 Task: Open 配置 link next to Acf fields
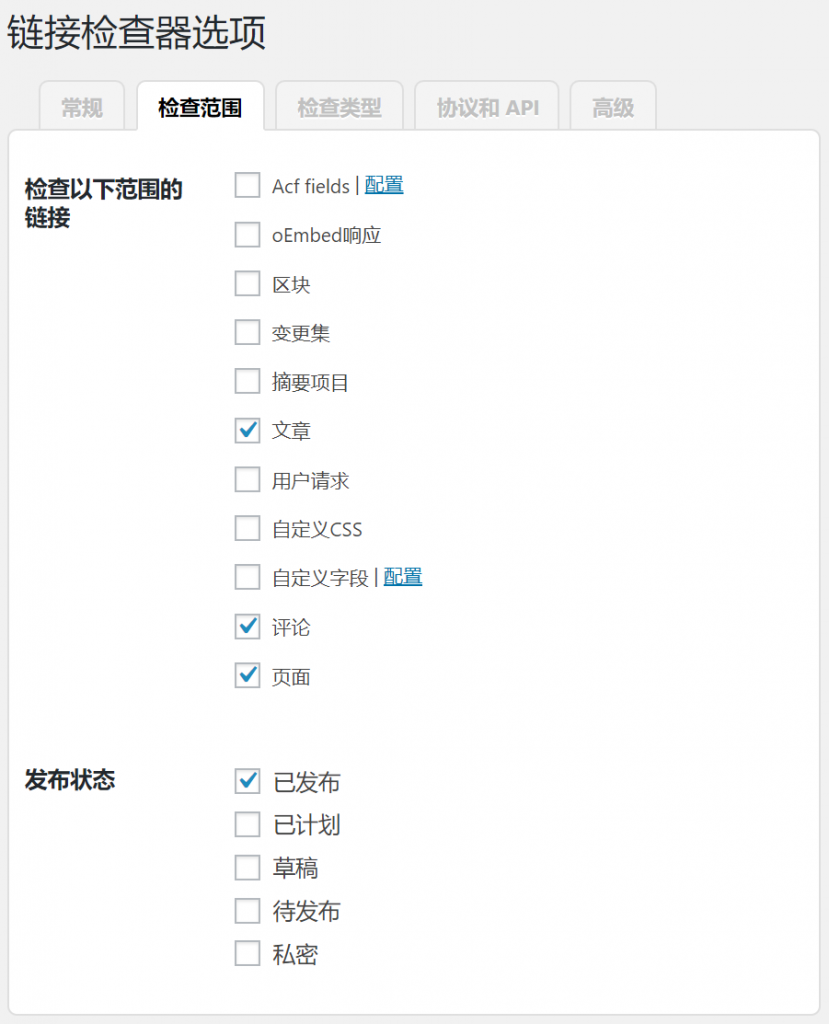[384, 185]
